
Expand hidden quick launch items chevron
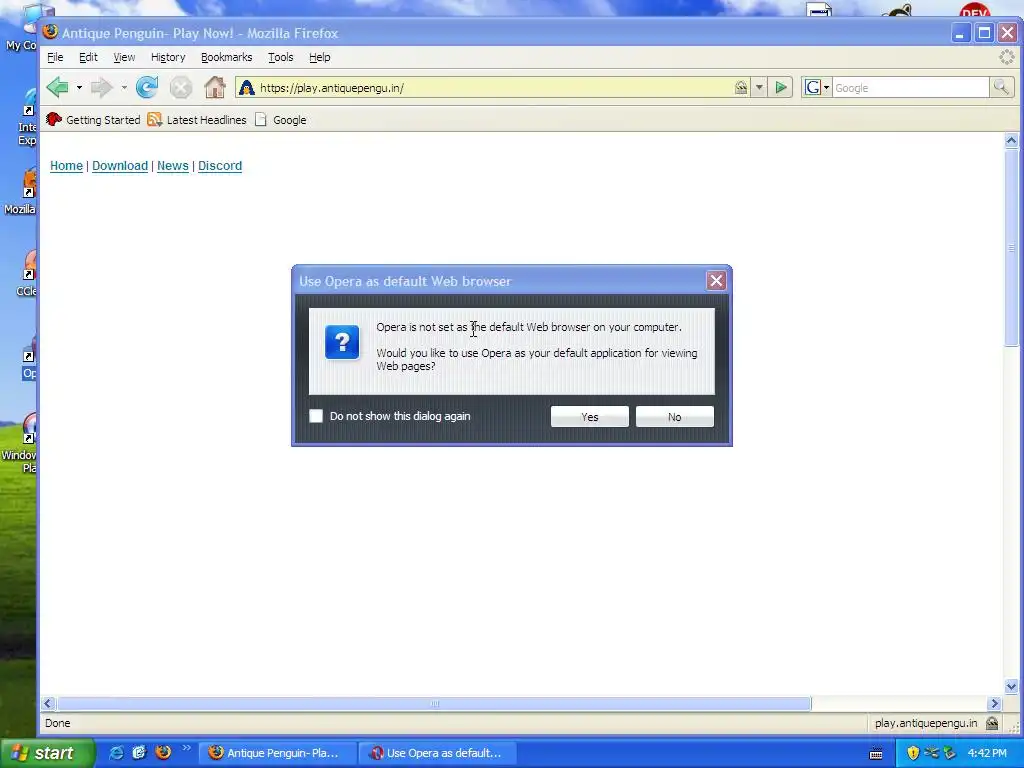[x=186, y=748]
